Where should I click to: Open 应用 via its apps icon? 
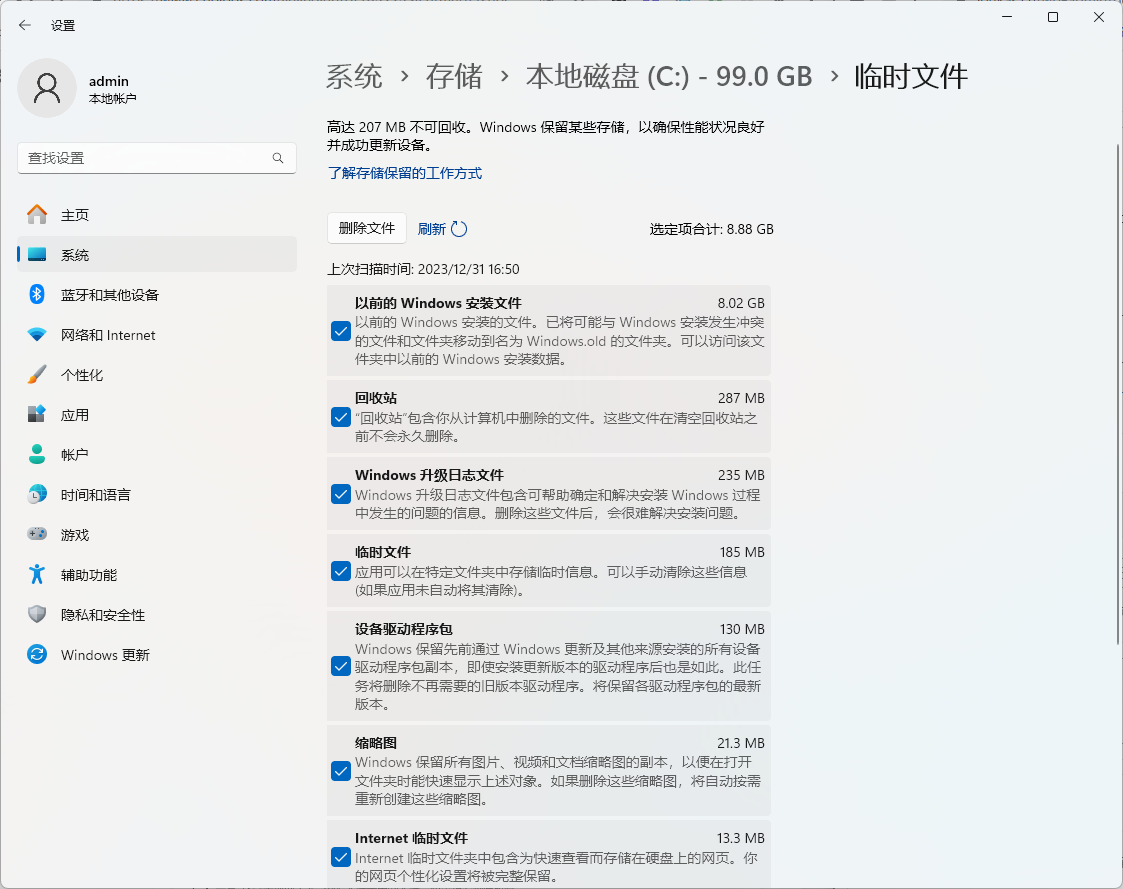pyautogui.click(x=37, y=415)
